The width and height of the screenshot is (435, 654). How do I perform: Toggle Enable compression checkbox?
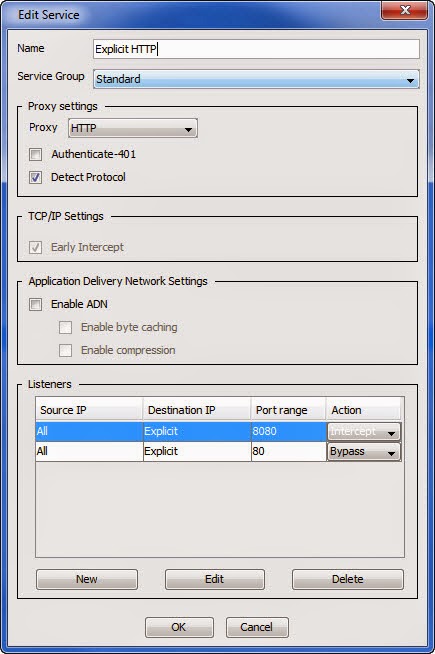pos(65,350)
